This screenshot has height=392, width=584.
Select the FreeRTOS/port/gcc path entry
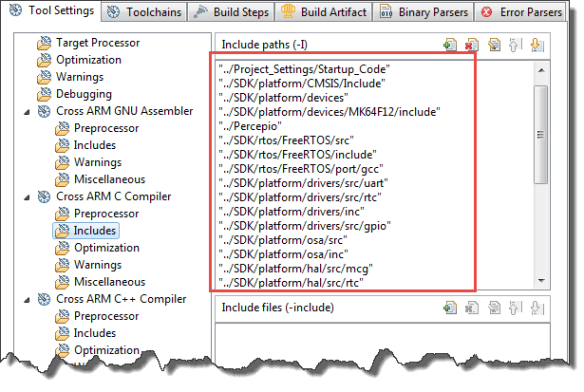click(301, 169)
